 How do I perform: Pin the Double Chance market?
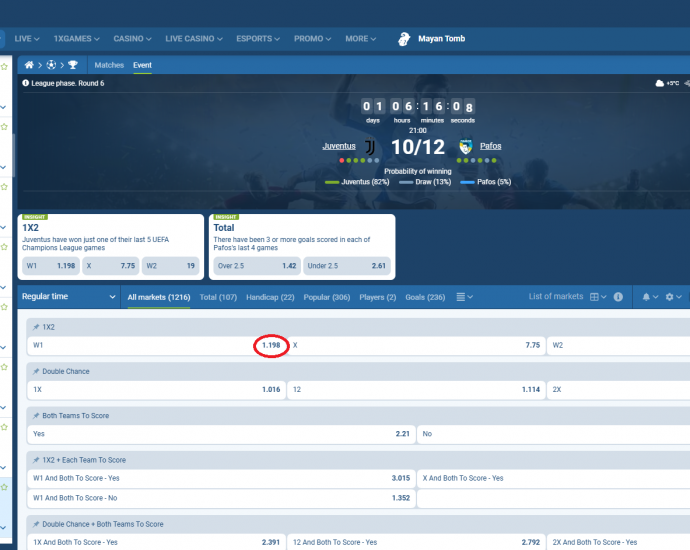pyautogui.click(x=36, y=371)
